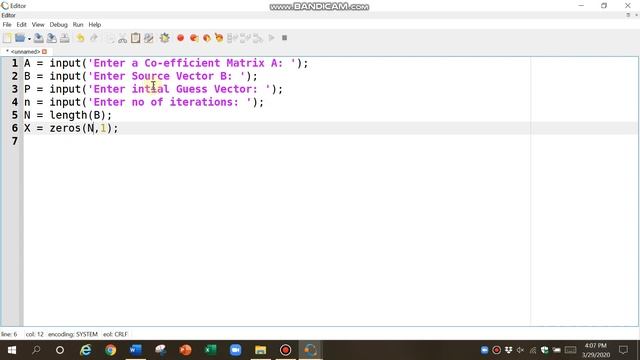Open the Help menu

tap(95, 24)
